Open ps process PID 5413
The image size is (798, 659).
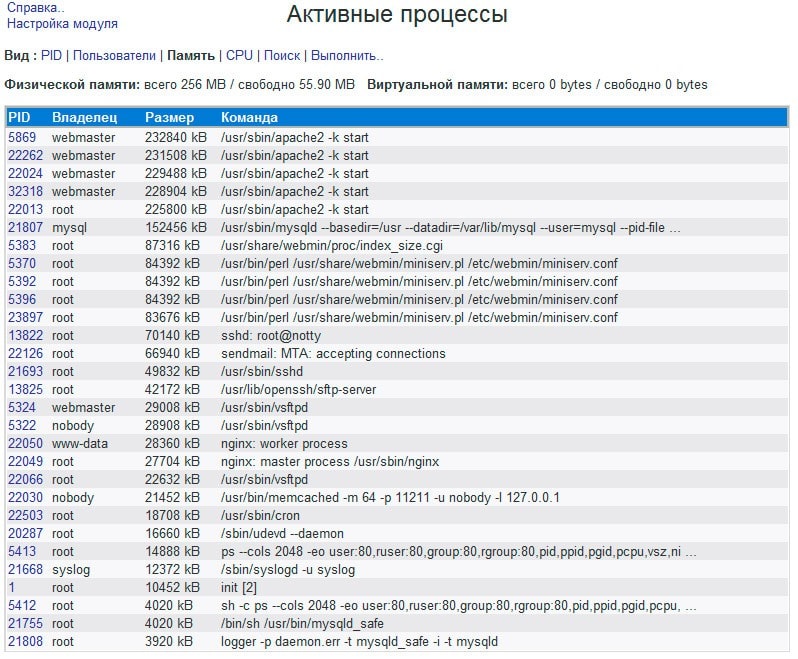click(x=22, y=551)
